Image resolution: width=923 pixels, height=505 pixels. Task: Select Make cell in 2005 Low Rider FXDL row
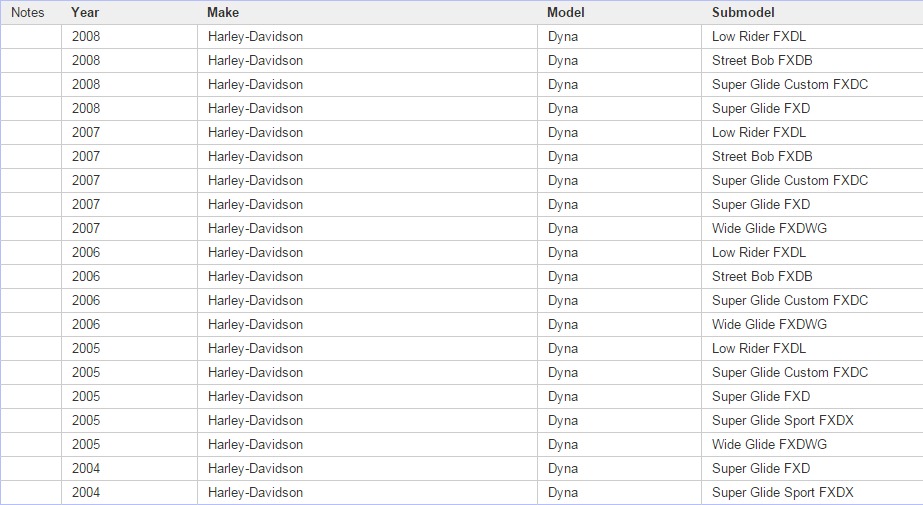pos(255,349)
